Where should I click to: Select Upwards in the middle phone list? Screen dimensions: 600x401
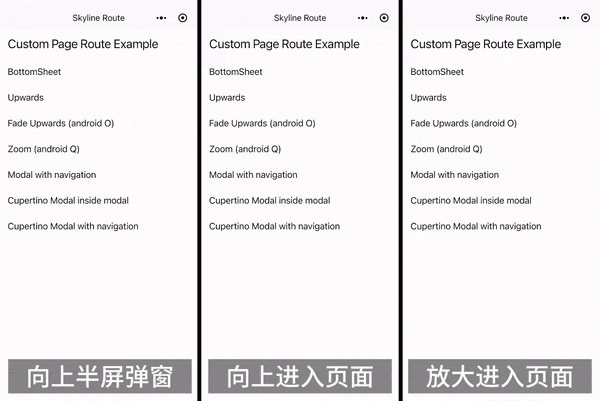click(227, 98)
